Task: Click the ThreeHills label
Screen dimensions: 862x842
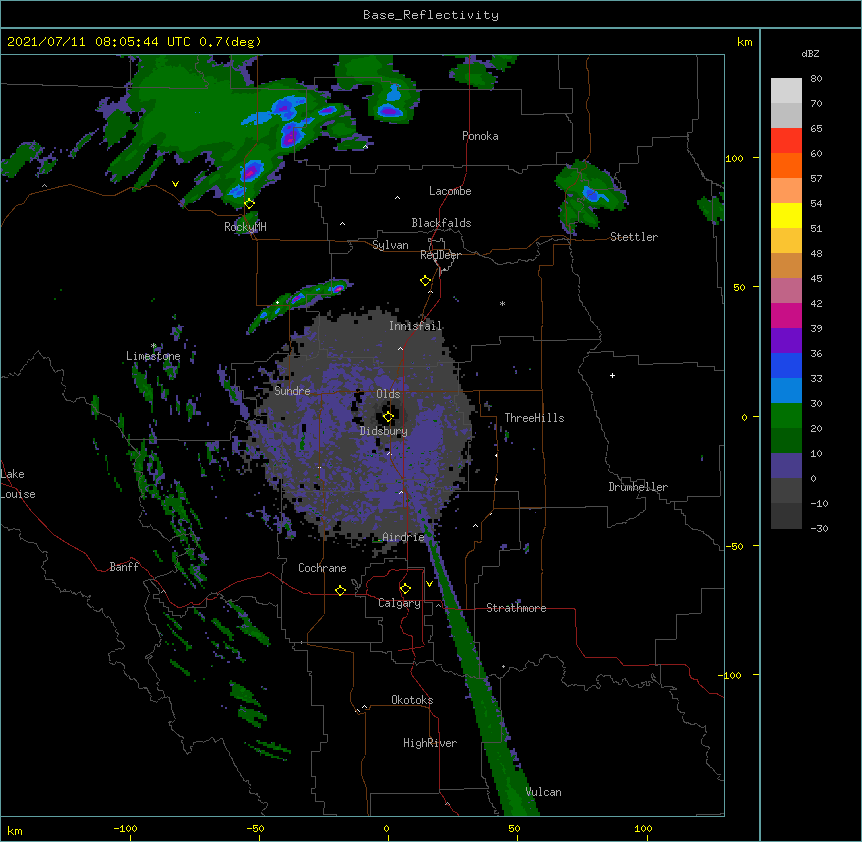Action: (534, 418)
